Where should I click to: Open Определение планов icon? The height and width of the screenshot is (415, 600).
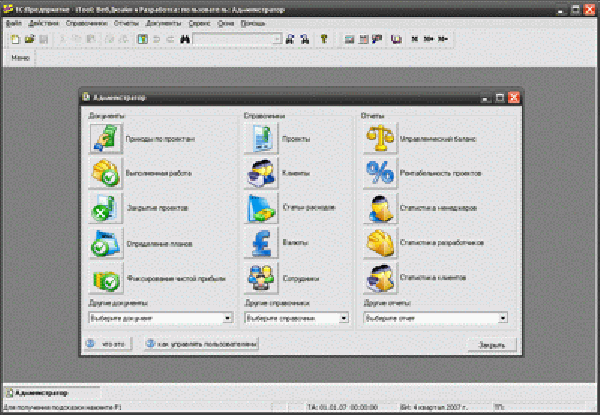tap(106, 243)
